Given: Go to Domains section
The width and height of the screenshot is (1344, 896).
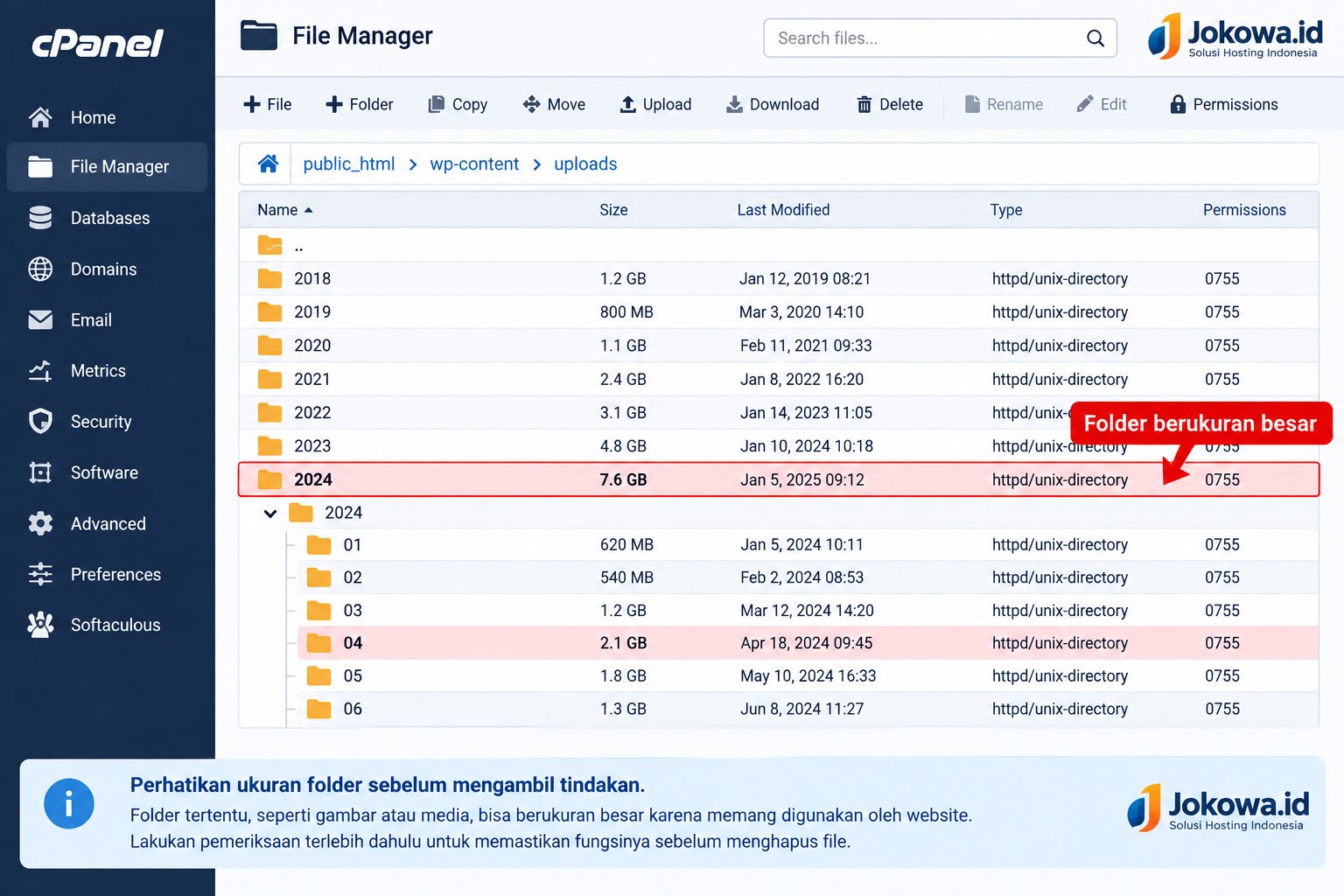Looking at the screenshot, I should click(x=103, y=269).
